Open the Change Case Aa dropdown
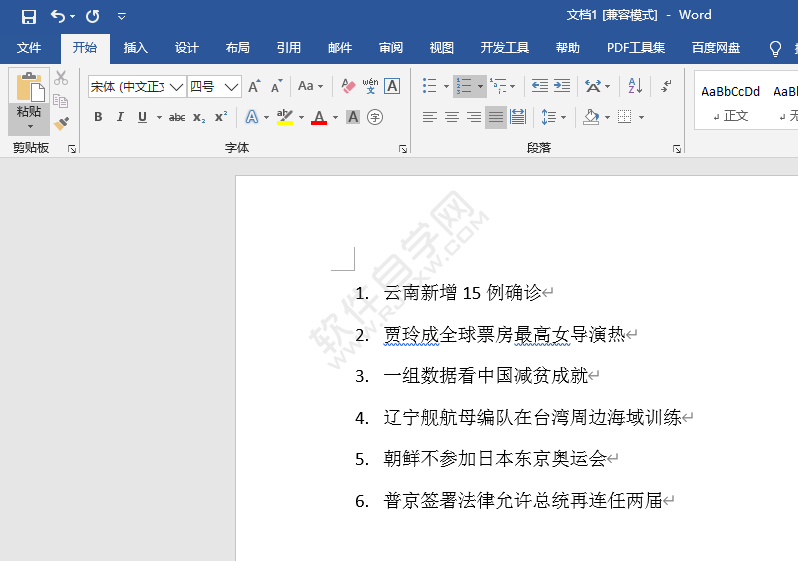Screen dimensions: 798x561 pos(310,86)
